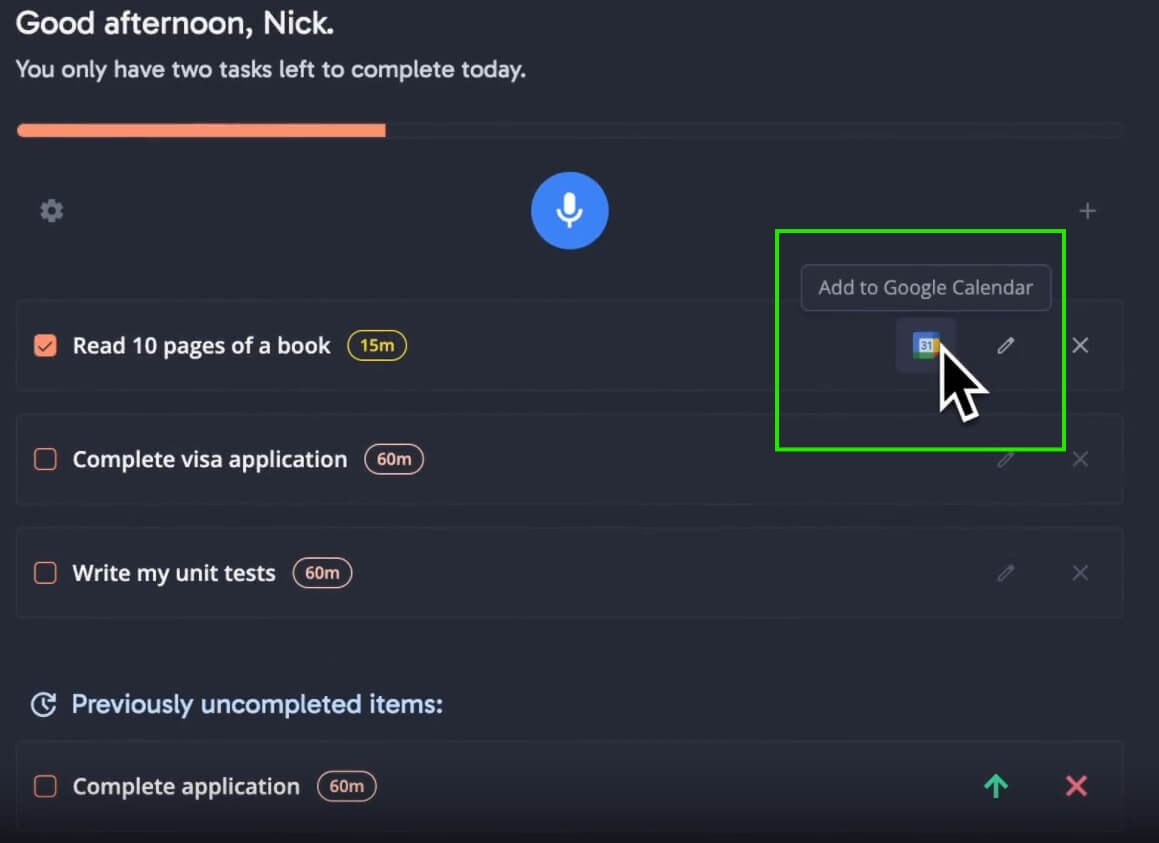Viewport: 1159px width, 843px height.
Task: Edit the Complete visa application task
Action: pos(1005,459)
